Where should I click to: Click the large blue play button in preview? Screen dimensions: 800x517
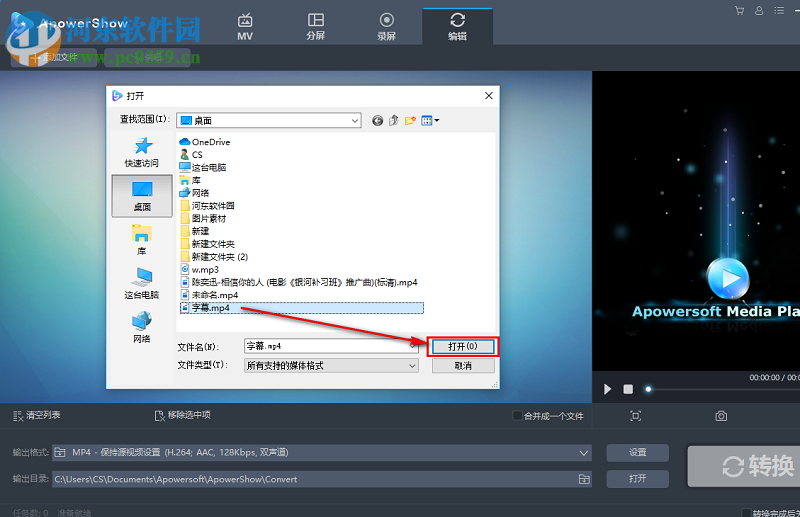728,278
